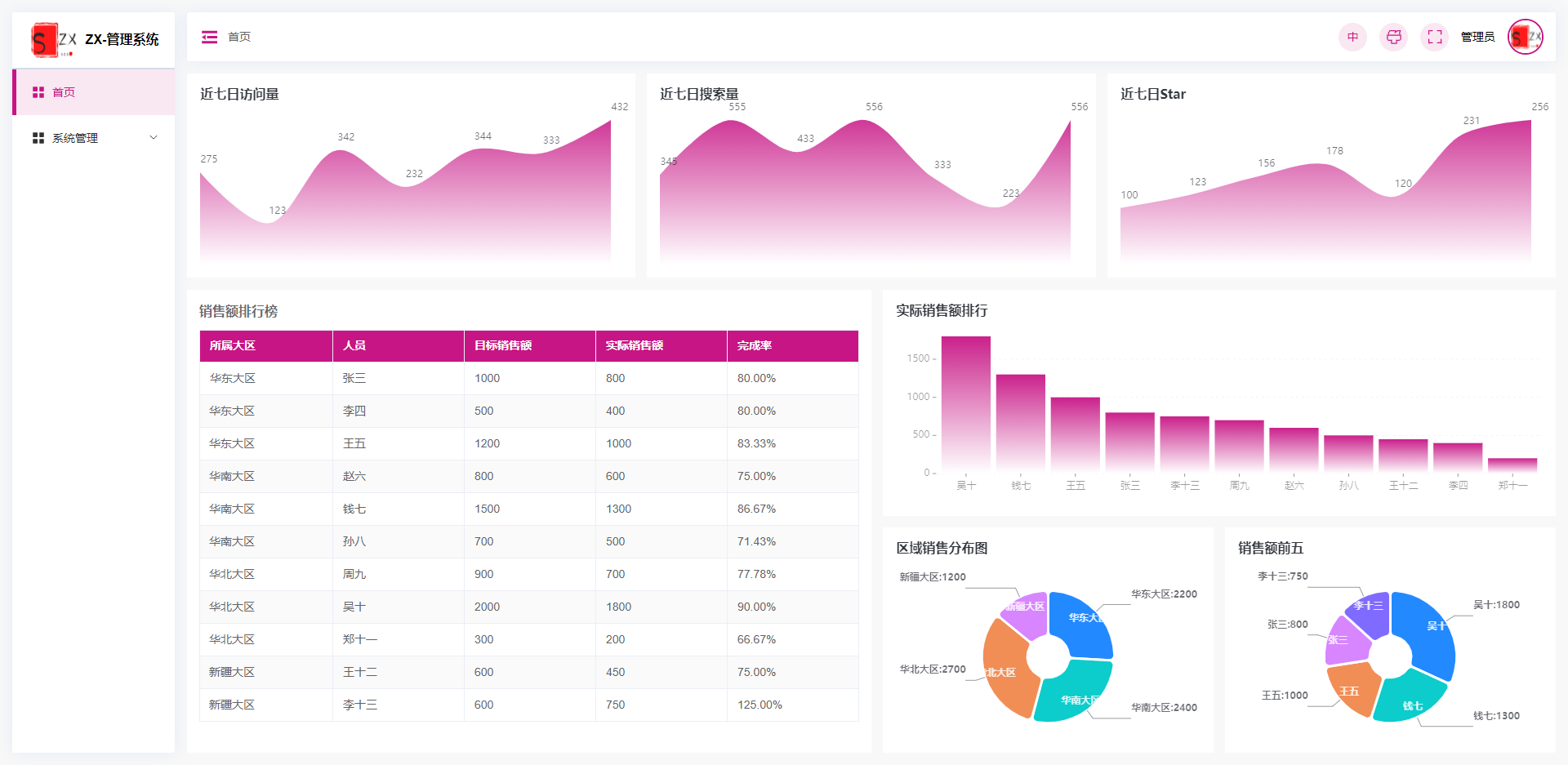Click the 66.67% completion rate cell

point(793,639)
